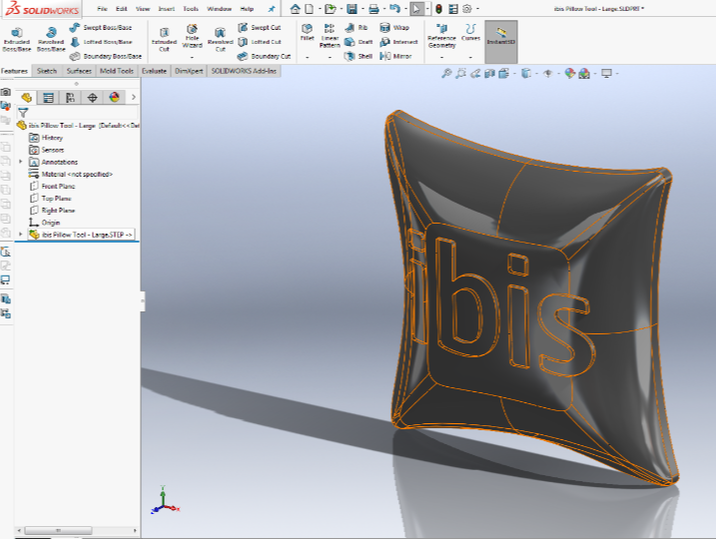Image resolution: width=716 pixels, height=539 pixels.
Task: Open the Options gear icon
Action: point(467,9)
